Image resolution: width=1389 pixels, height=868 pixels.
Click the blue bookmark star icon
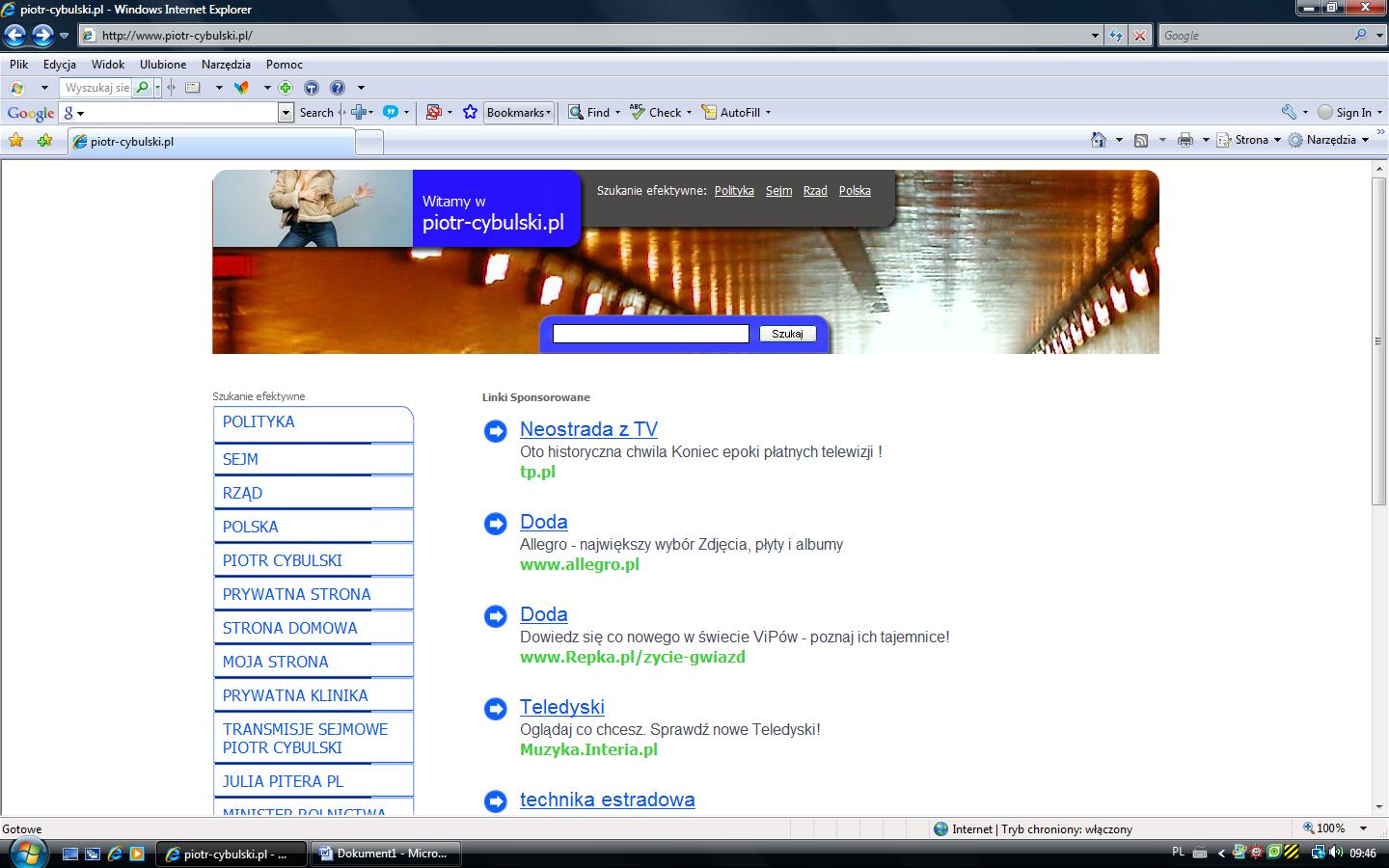pyautogui.click(x=470, y=112)
